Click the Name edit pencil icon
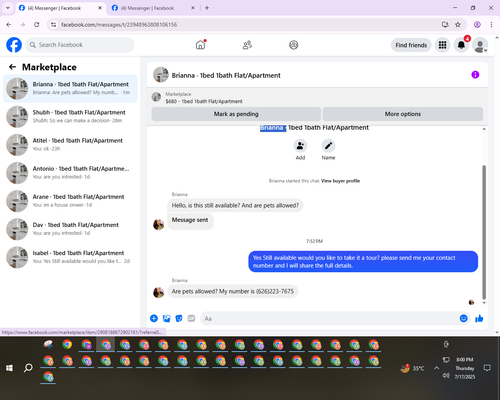The width and height of the screenshot is (500, 400). tap(328, 146)
